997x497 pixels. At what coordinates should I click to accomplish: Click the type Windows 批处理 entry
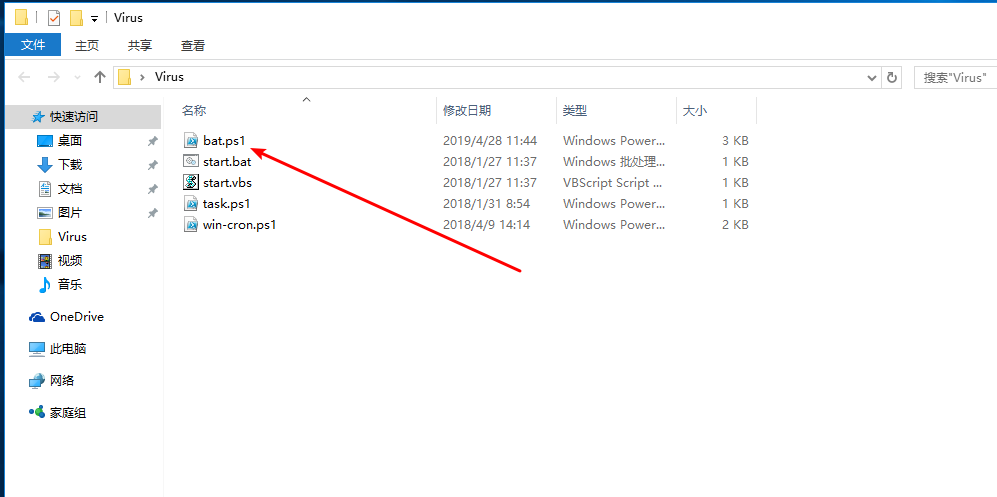click(x=615, y=161)
